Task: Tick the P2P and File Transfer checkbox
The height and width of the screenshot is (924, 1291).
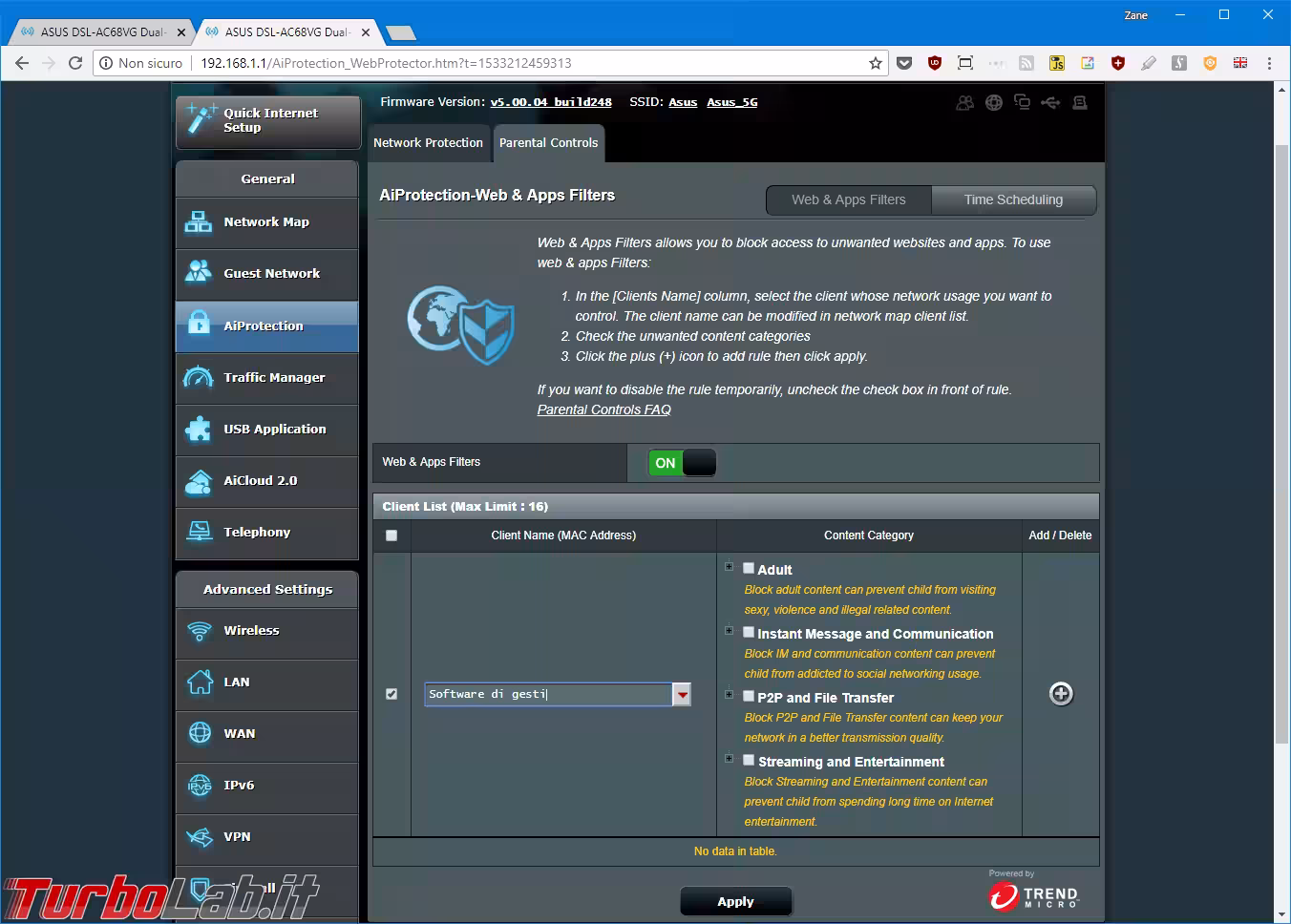Action: (749, 696)
